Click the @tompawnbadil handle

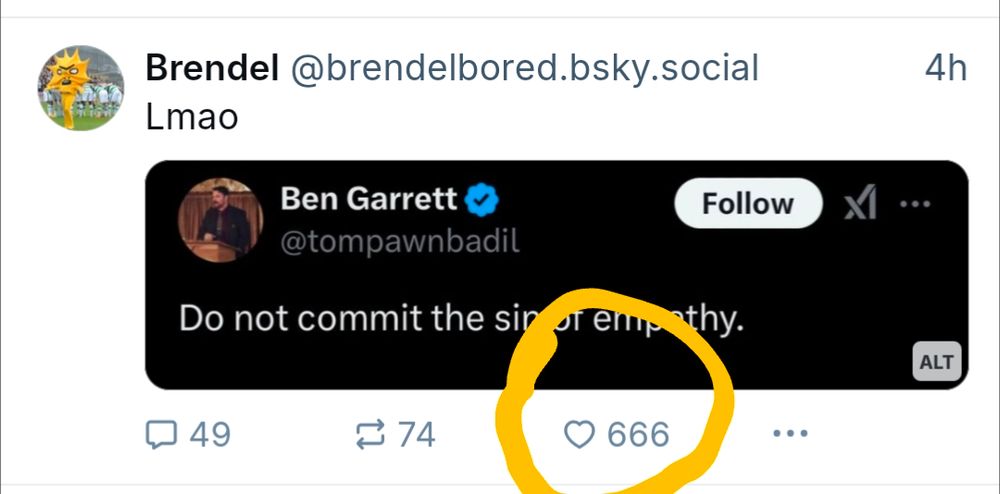[400, 242]
